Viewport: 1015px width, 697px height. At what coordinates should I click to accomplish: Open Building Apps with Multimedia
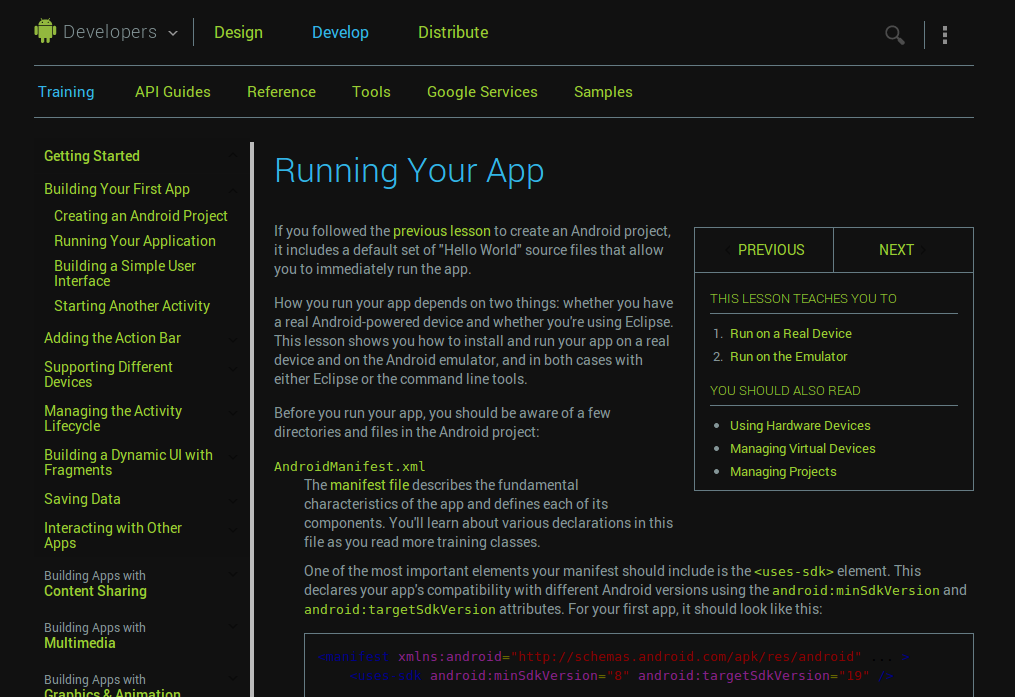95,635
